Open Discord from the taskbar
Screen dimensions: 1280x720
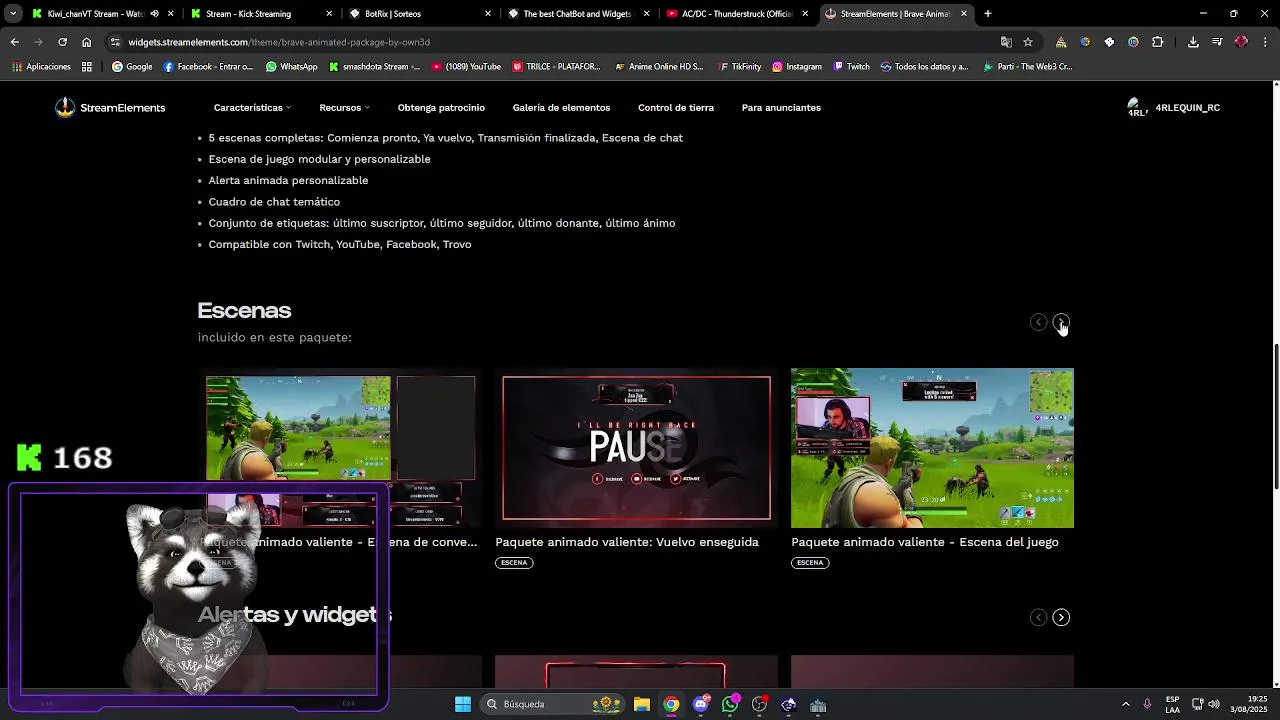(701, 704)
